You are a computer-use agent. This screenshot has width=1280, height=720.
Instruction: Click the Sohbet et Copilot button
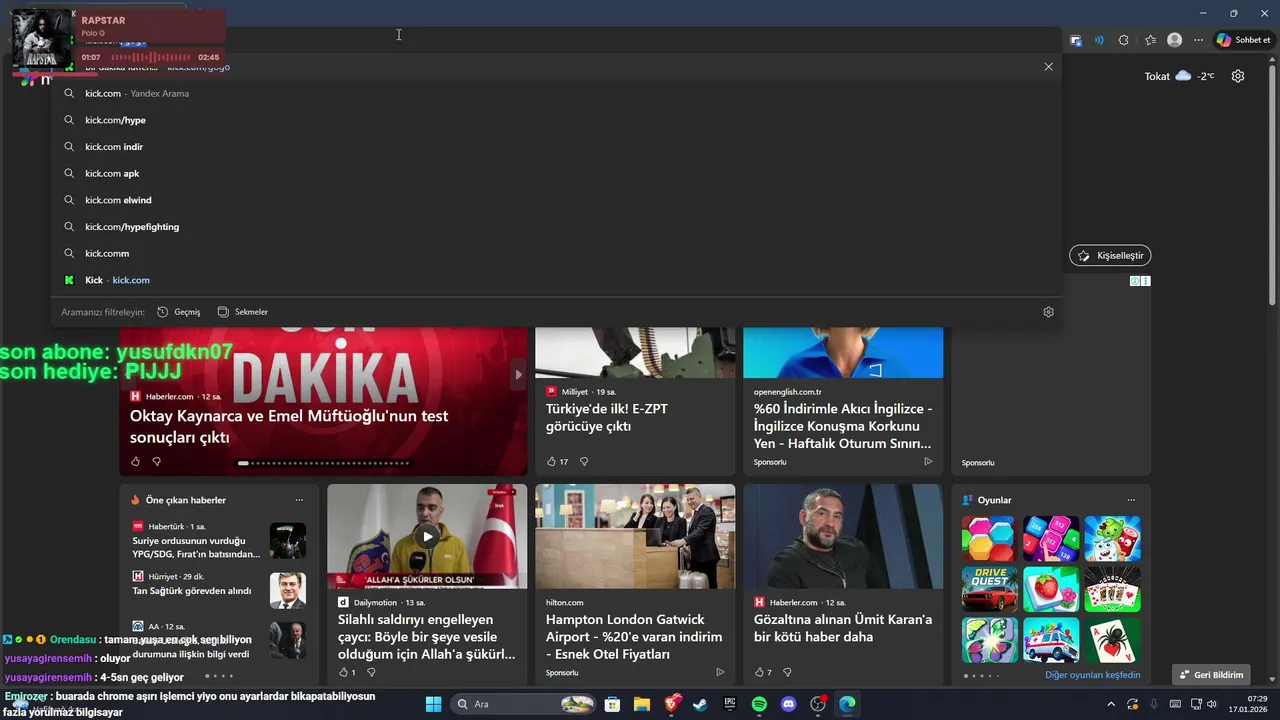[1243, 40]
